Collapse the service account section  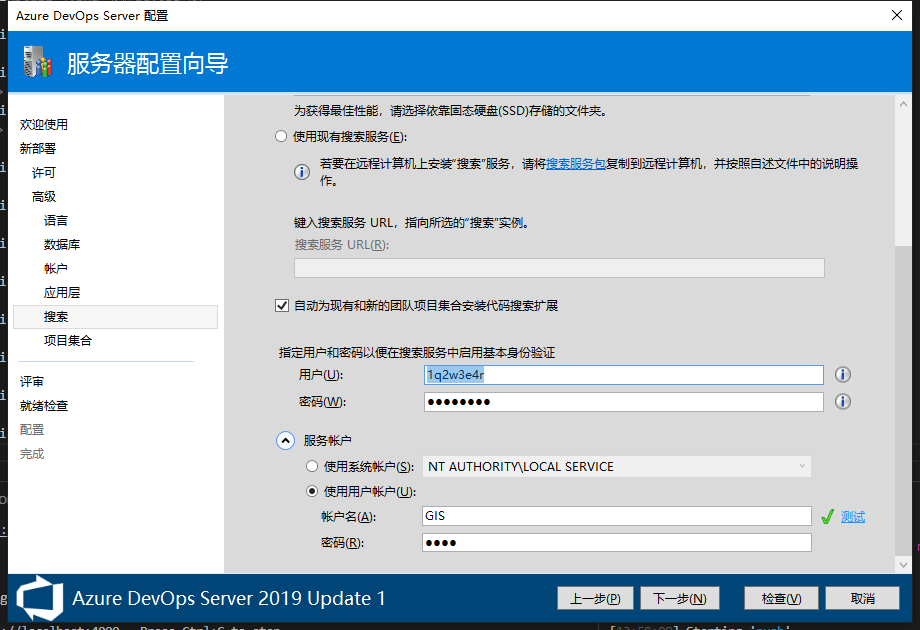point(285,440)
